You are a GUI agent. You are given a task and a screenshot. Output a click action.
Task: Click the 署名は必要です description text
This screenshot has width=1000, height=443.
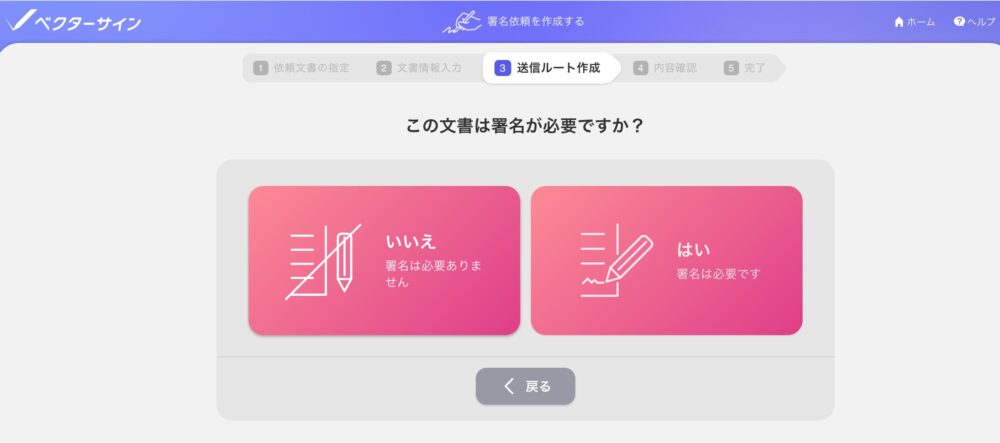click(x=719, y=274)
